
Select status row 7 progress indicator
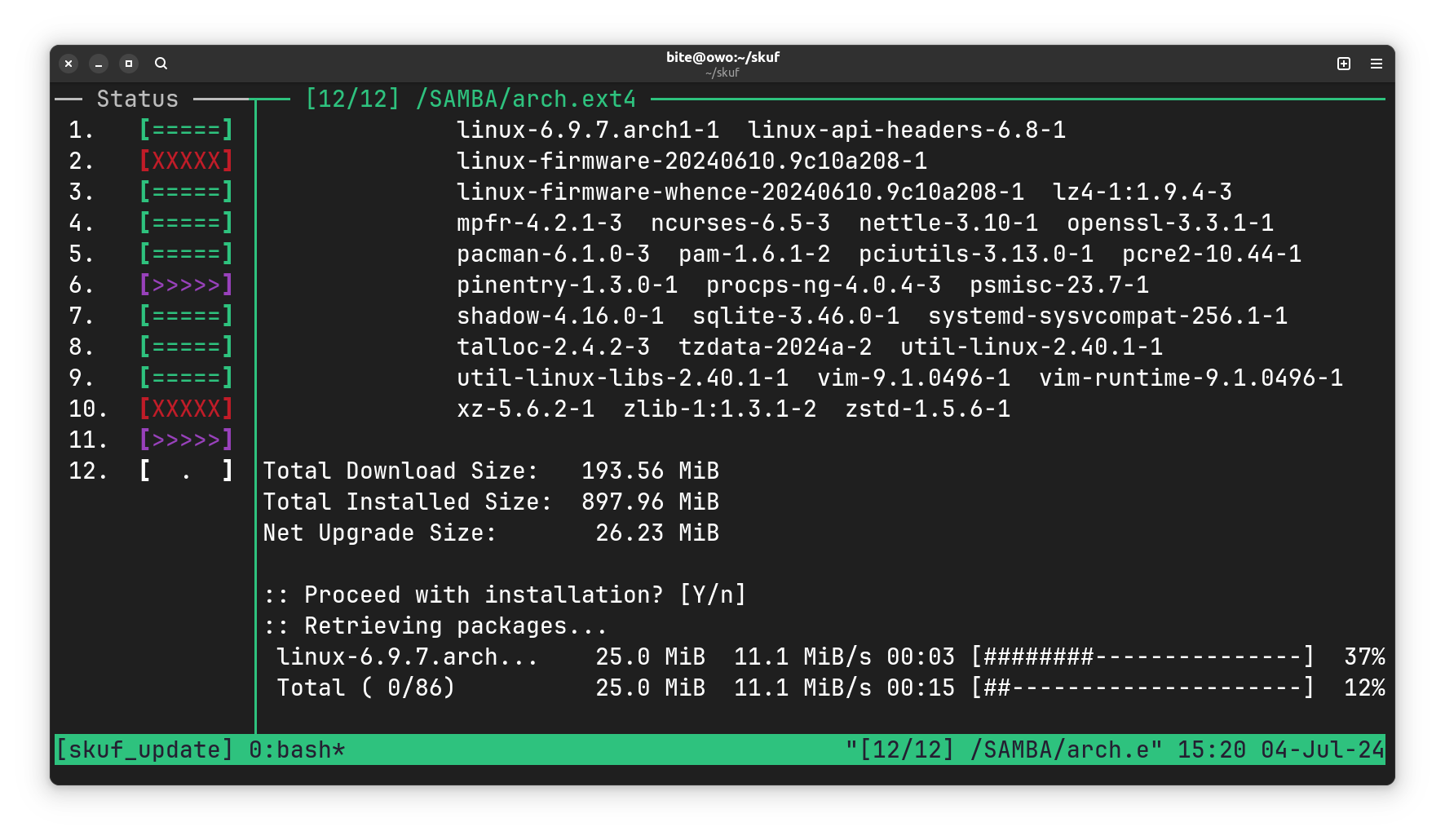coord(186,316)
